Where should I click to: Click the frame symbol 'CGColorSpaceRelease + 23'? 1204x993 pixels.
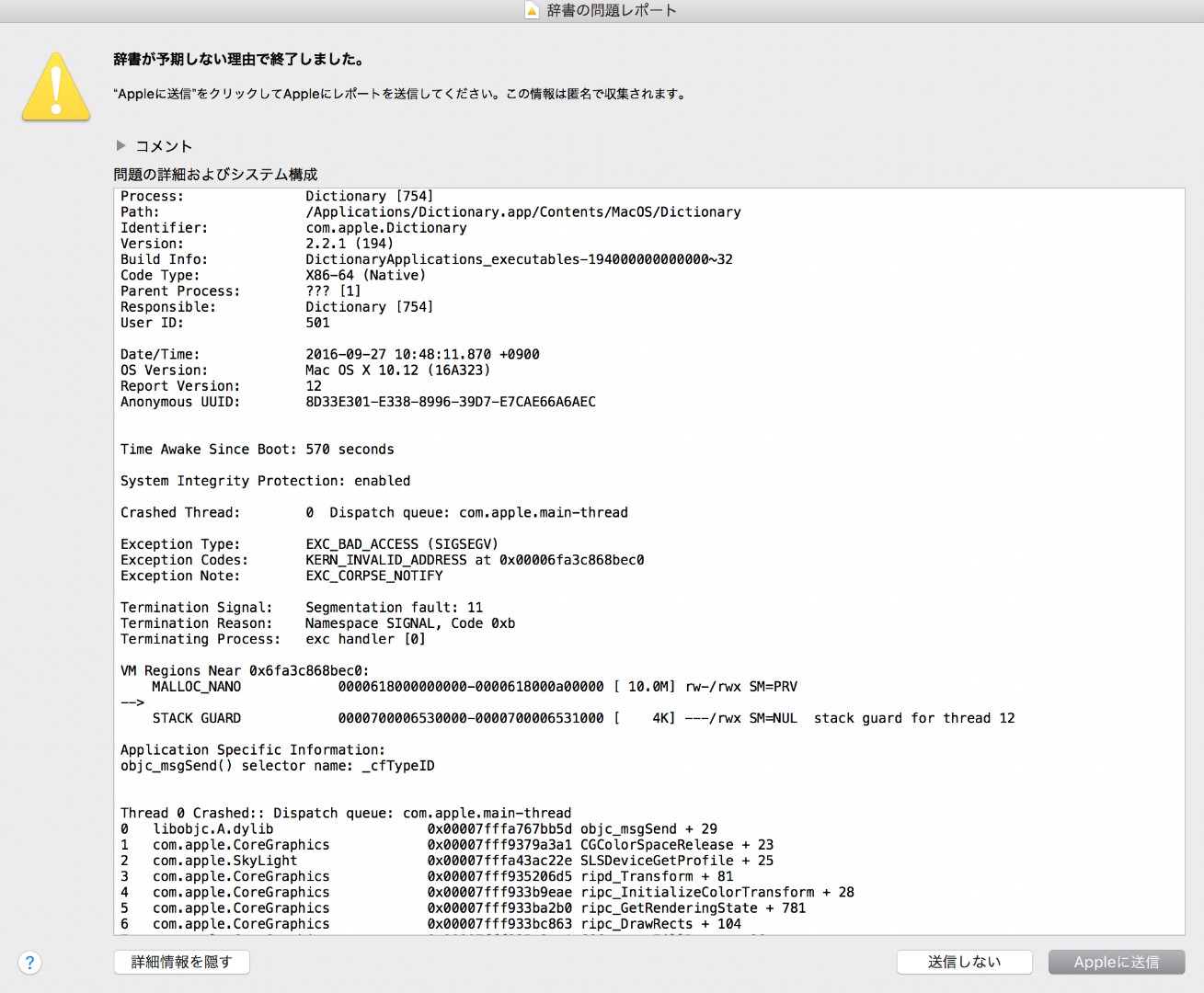click(677, 845)
